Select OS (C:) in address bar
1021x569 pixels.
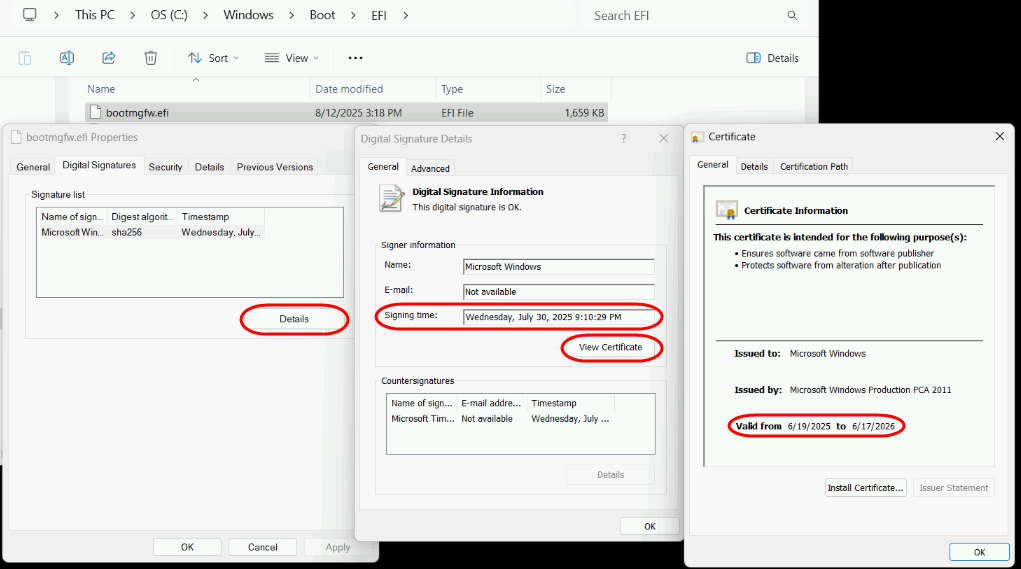(169, 14)
